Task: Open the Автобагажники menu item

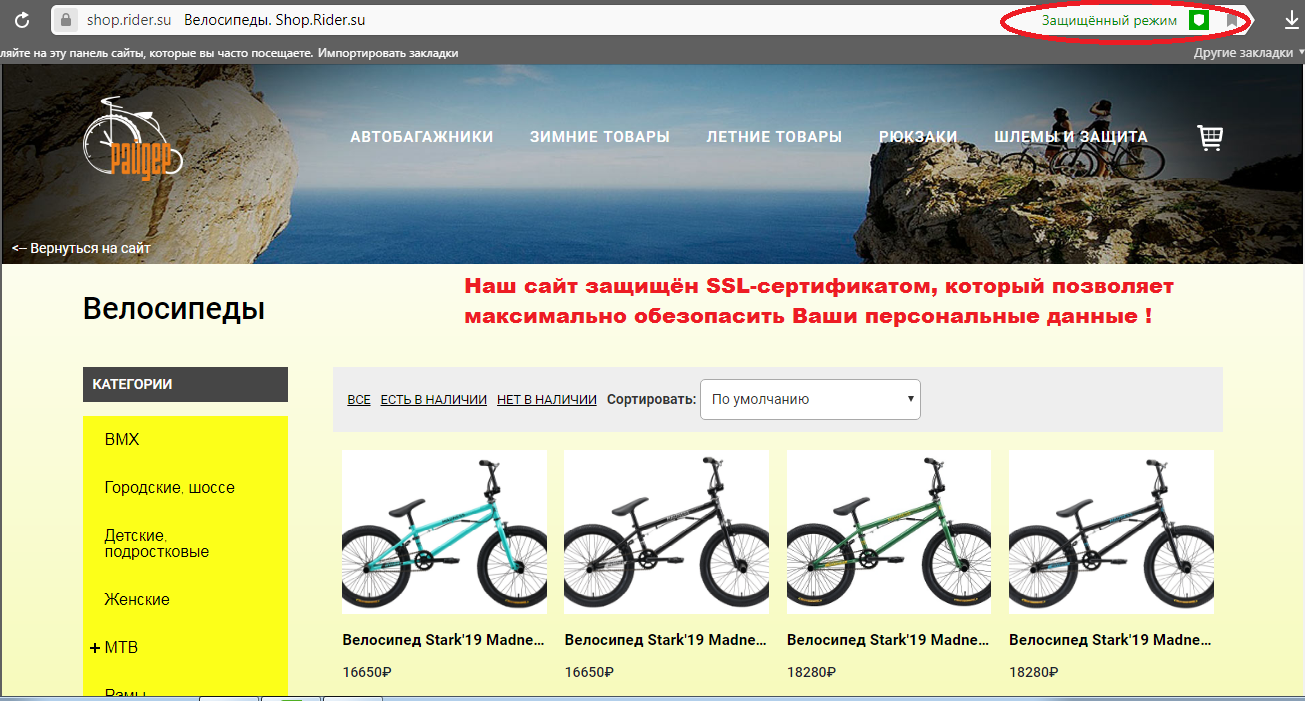Action: [x=421, y=137]
